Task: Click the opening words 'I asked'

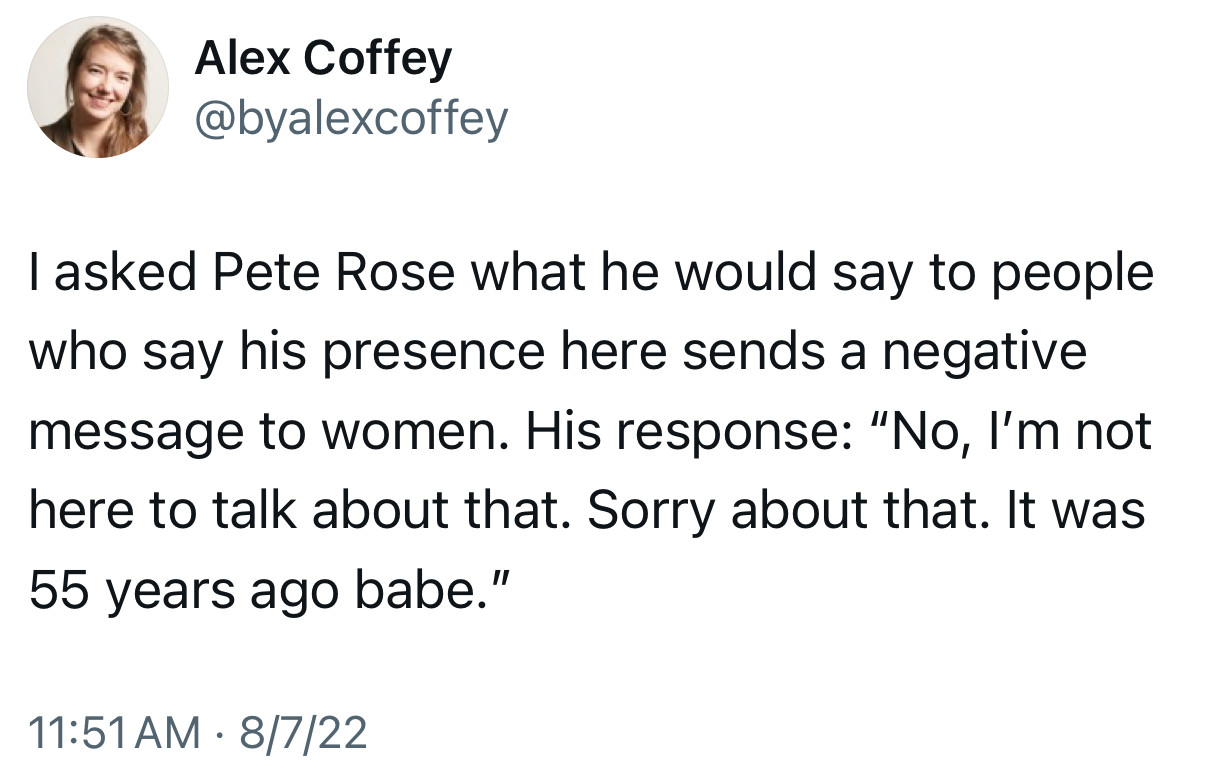Action: click(114, 273)
